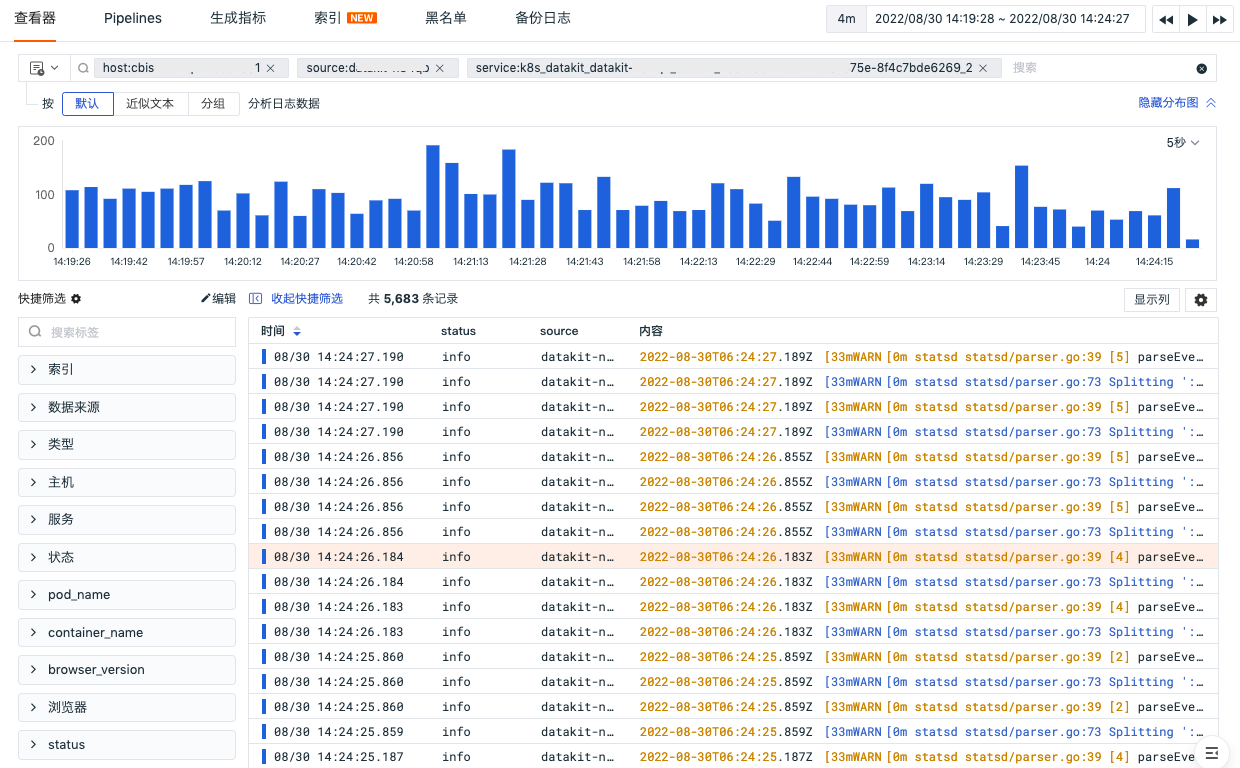Expand the 数据来源 filter section
This screenshot has width=1240, height=768.
(x=127, y=407)
